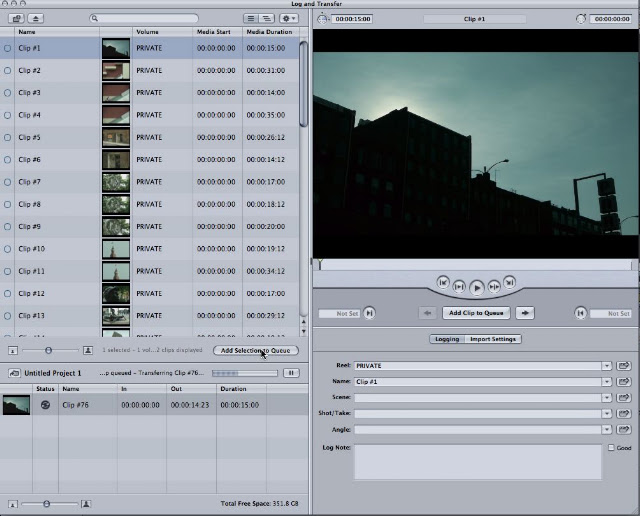This screenshot has height=516, width=640.
Task: Expand the Scene field dropdown
Action: click(607, 398)
